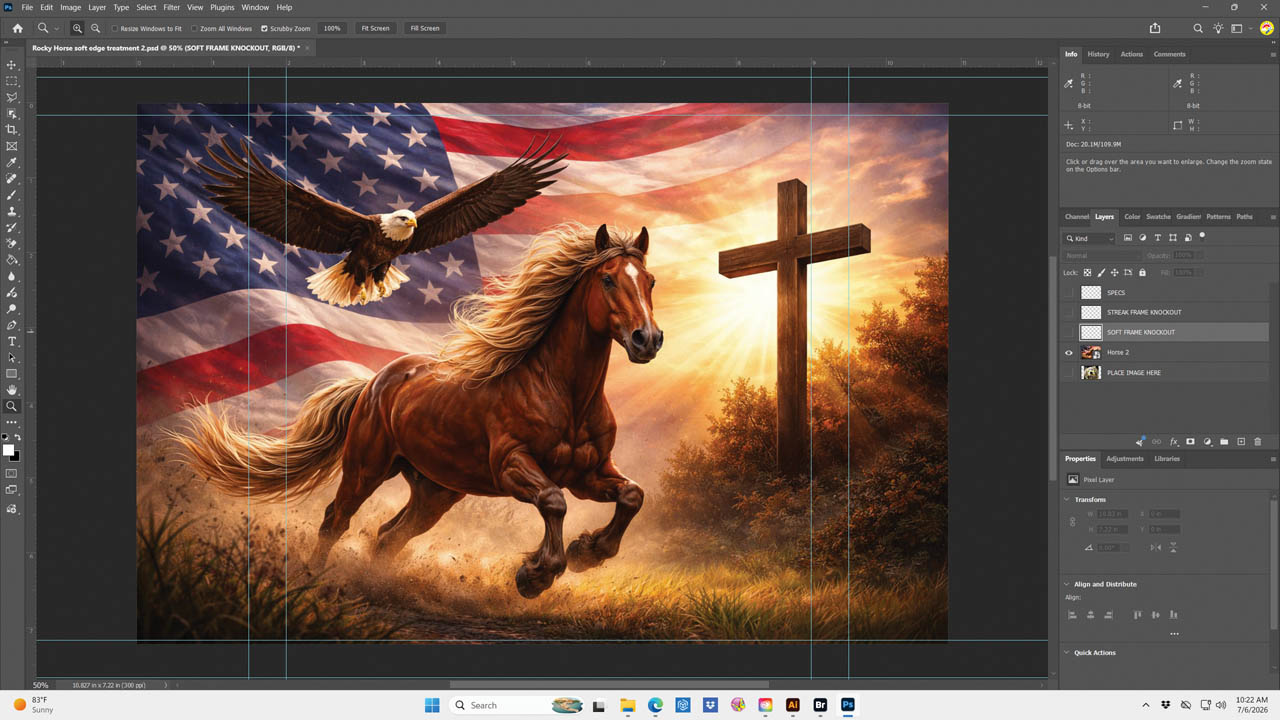Hide the Horse 2 layer
1280x720 pixels.
tap(1068, 352)
